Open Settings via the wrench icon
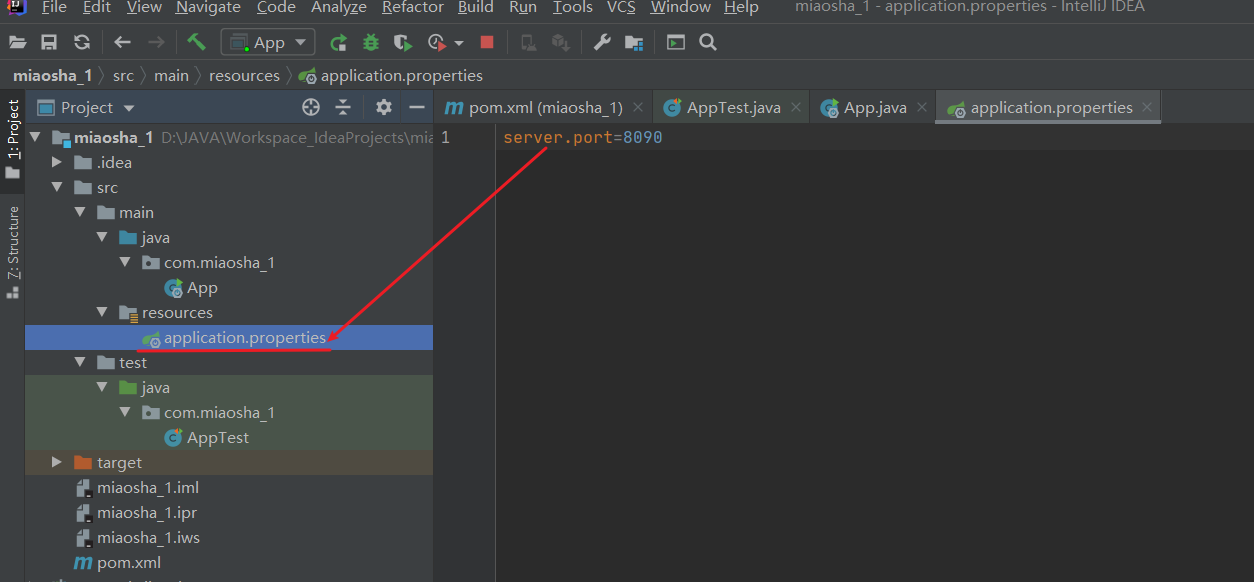Image resolution: width=1254 pixels, height=582 pixels. click(602, 42)
